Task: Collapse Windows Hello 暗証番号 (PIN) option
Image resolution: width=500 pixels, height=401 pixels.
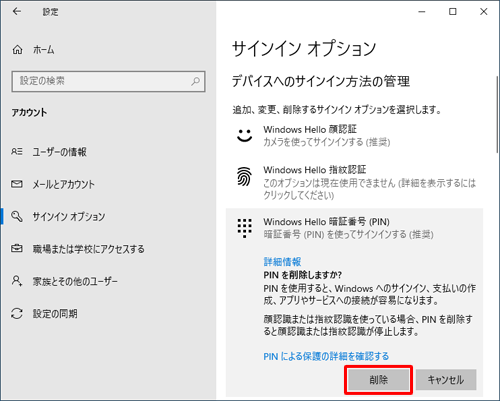Action: coord(354,228)
